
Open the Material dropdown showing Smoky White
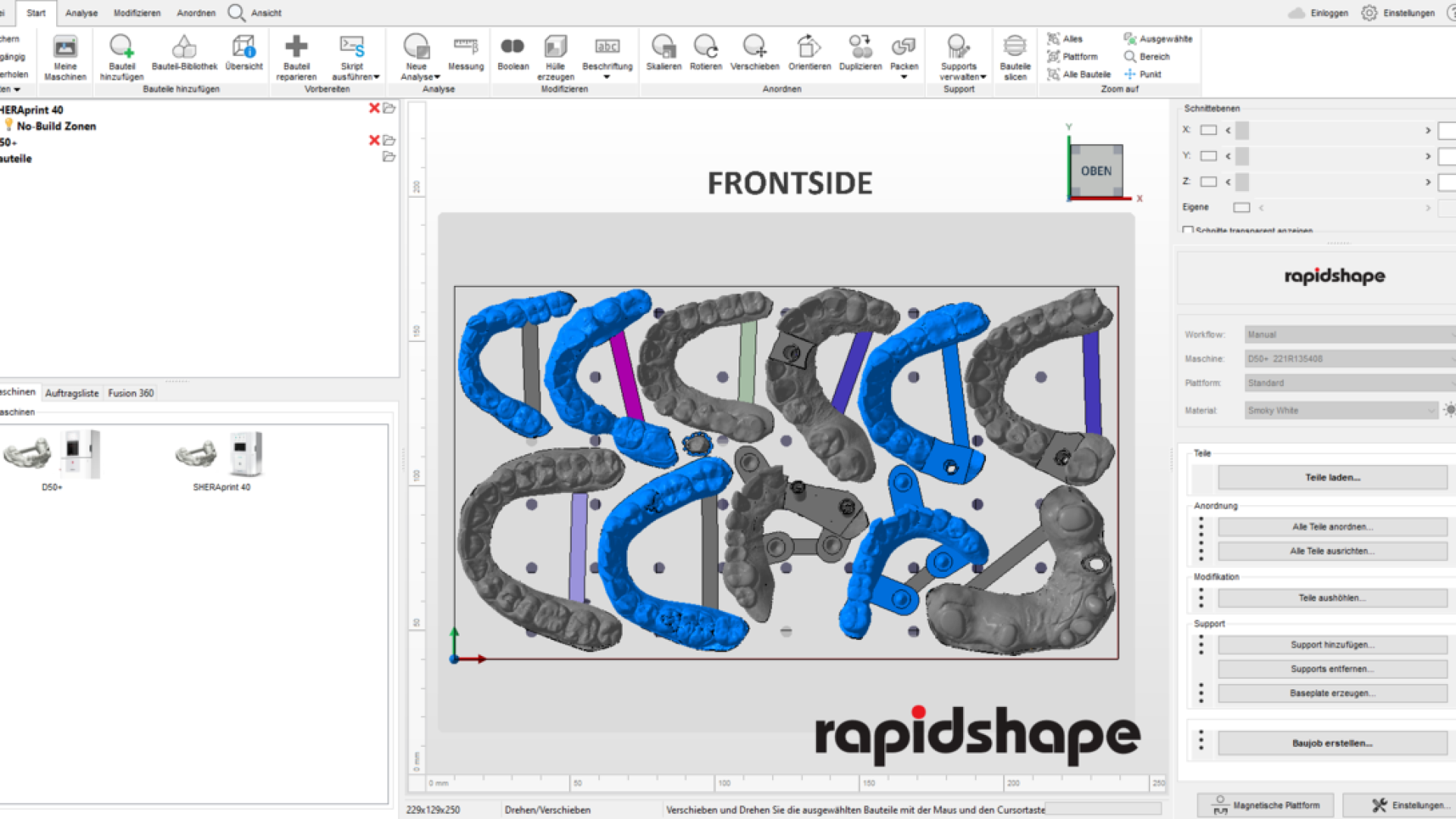click(1341, 410)
